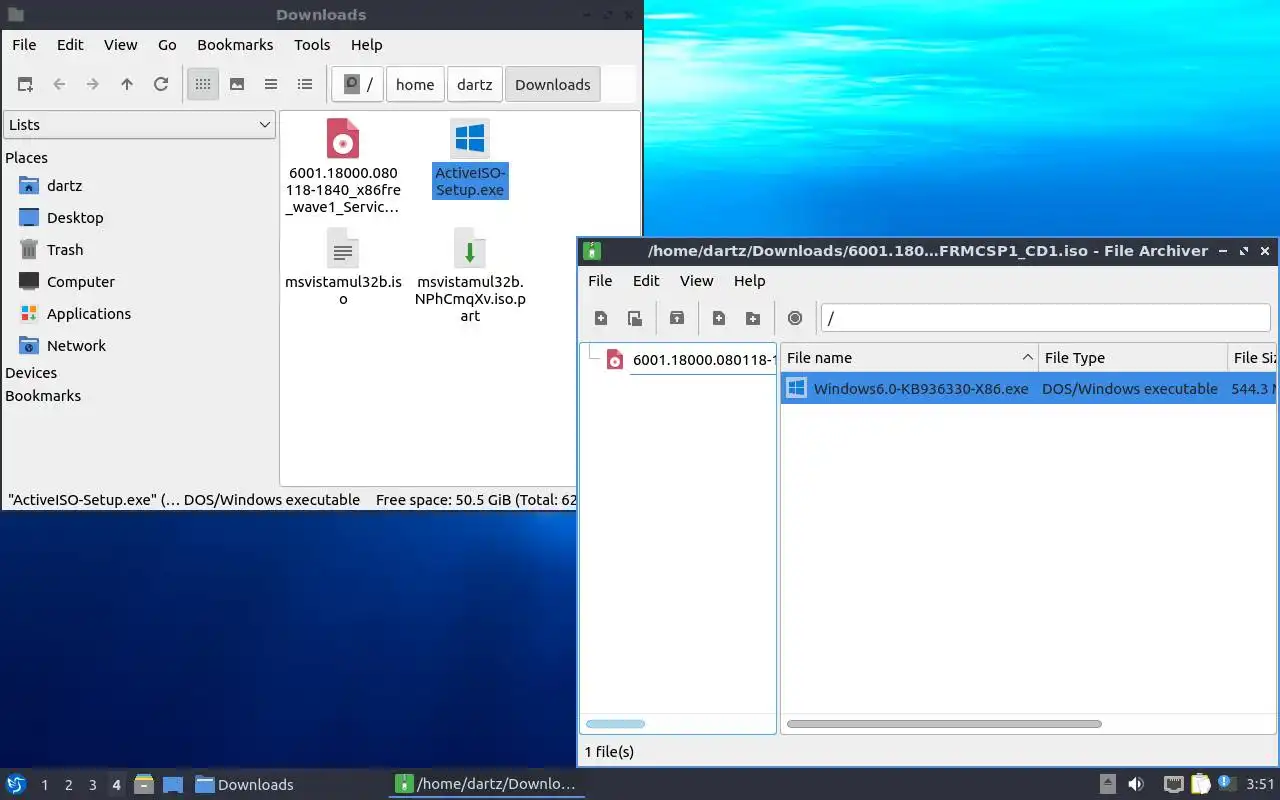Click Open Archive icon in File Archiver
1280x800 pixels.
coord(635,318)
